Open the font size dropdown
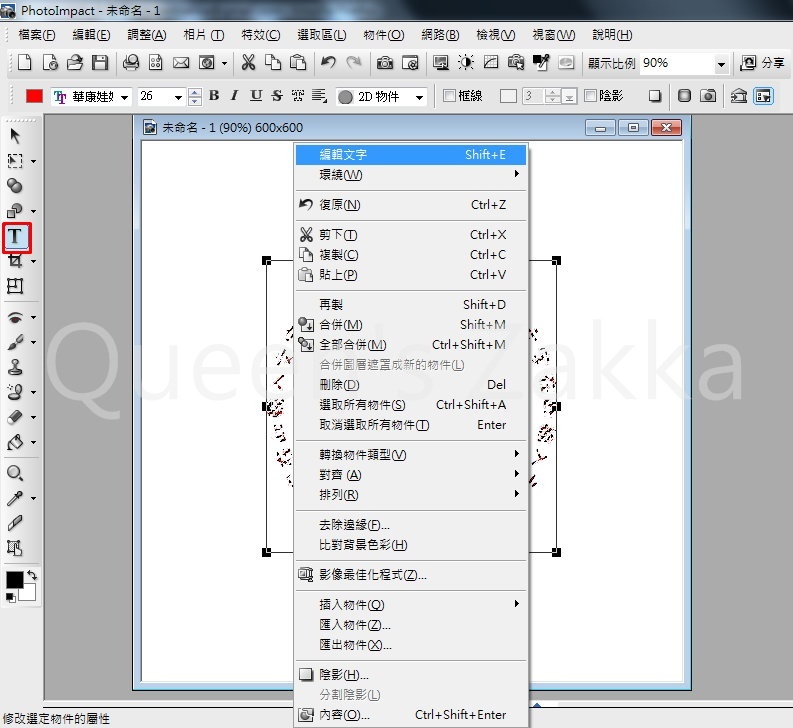The width and height of the screenshot is (793, 728). pos(178,97)
